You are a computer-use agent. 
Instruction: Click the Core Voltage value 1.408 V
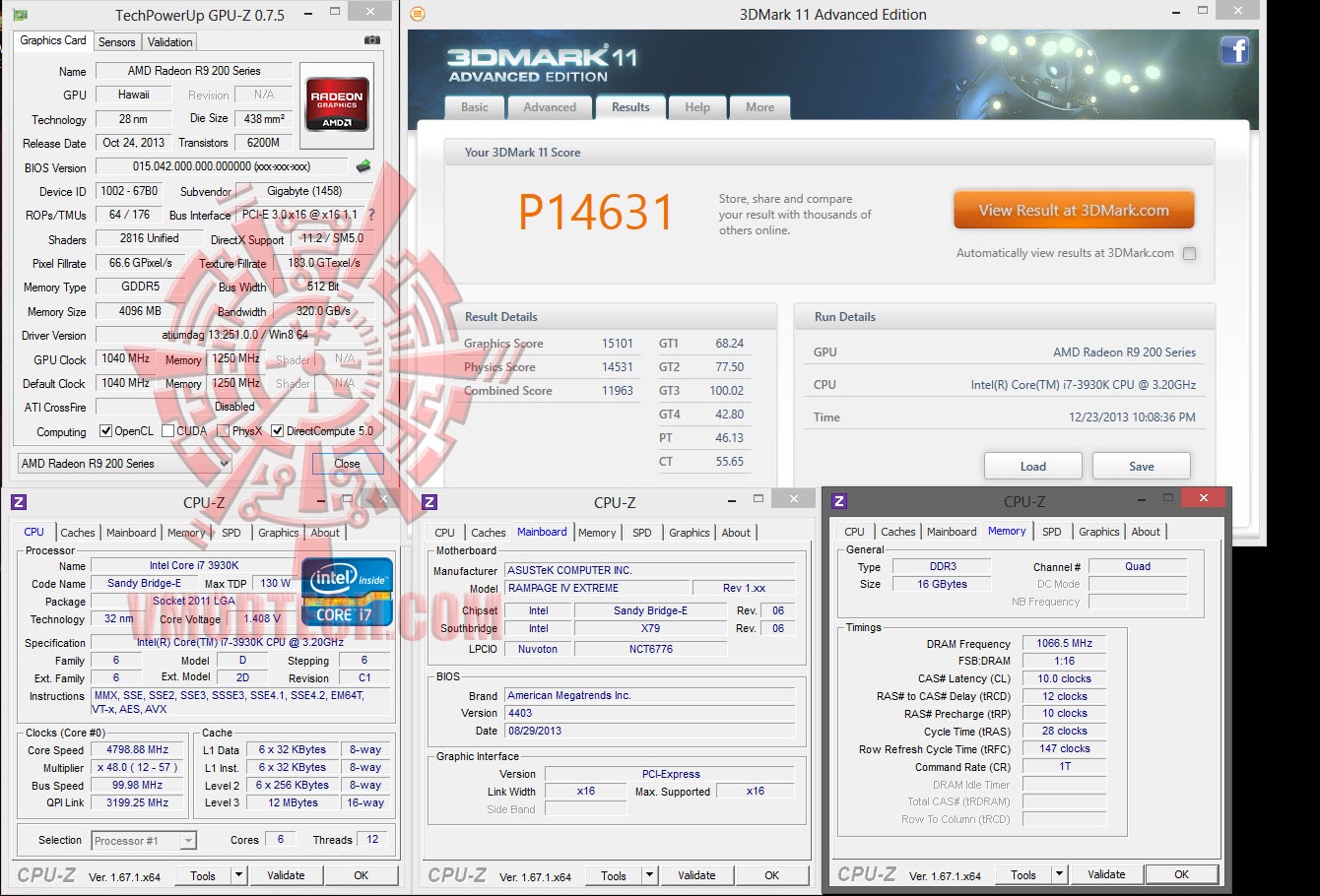pyautogui.click(x=263, y=619)
